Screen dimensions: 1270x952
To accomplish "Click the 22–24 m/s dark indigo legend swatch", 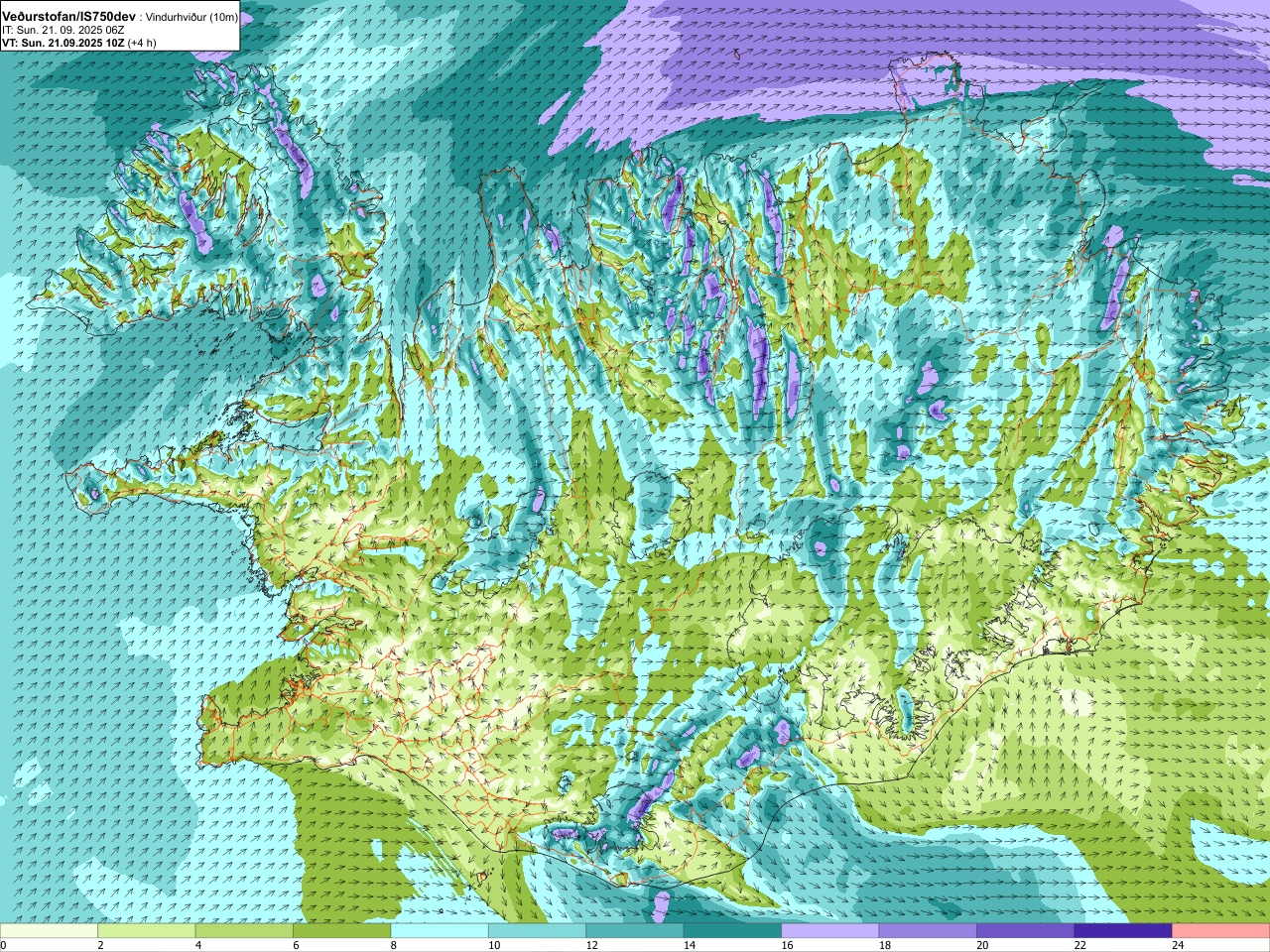I will tap(1123, 931).
